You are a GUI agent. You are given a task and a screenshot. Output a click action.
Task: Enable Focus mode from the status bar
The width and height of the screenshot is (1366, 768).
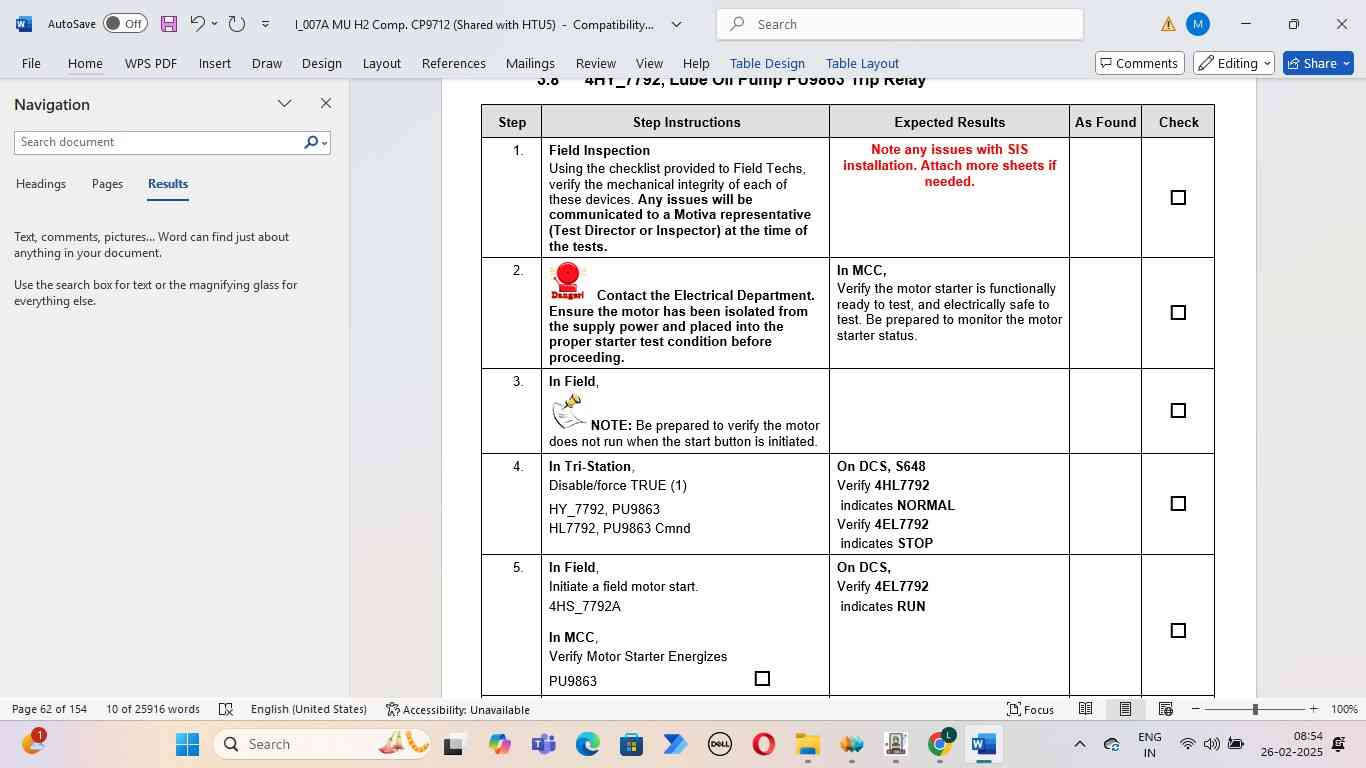pos(1030,709)
